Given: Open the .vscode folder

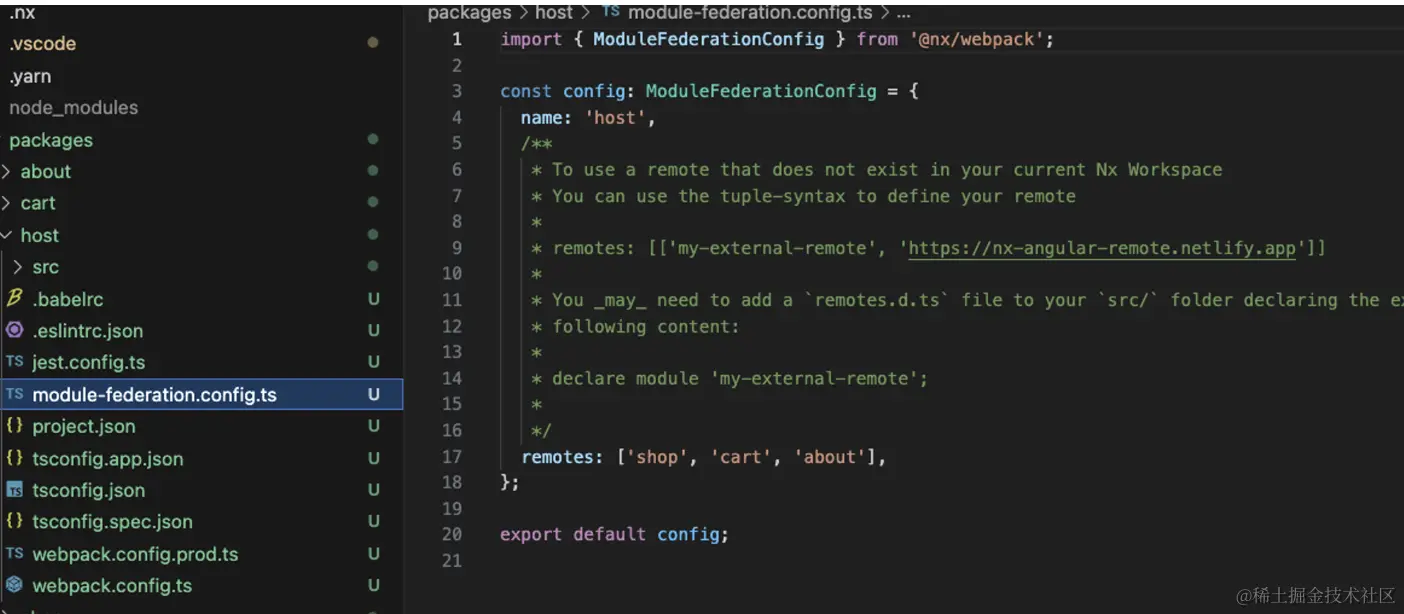Looking at the screenshot, I should pos(42,44).
